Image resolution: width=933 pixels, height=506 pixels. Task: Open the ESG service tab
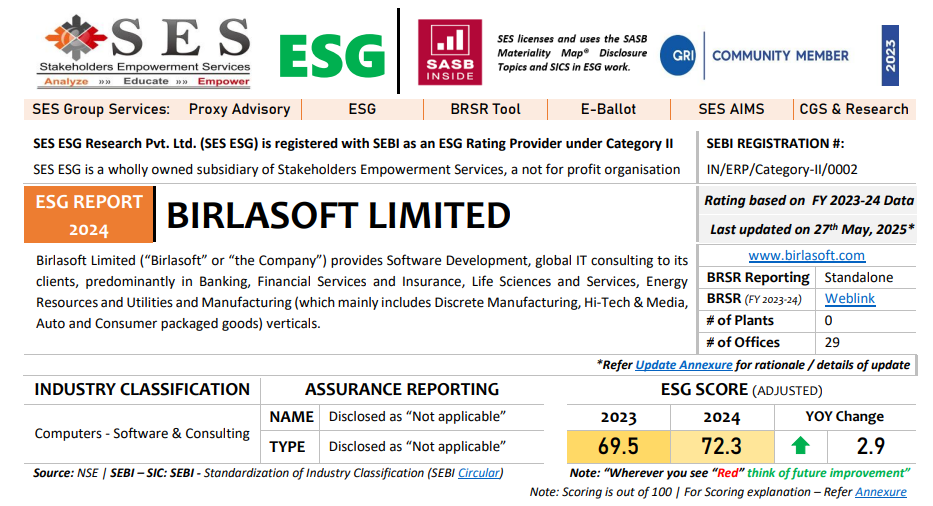pyautogui.click(x=362, y=109)
